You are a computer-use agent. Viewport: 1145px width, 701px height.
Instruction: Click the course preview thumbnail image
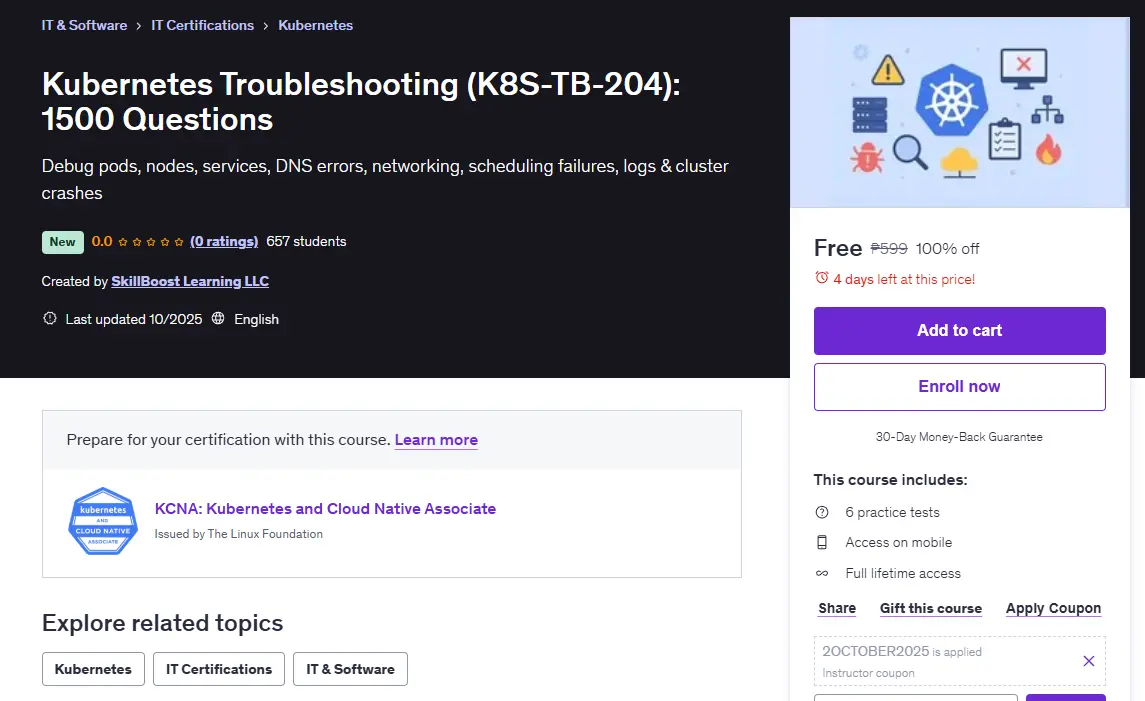pyautogui.click(x=960, y=112)
